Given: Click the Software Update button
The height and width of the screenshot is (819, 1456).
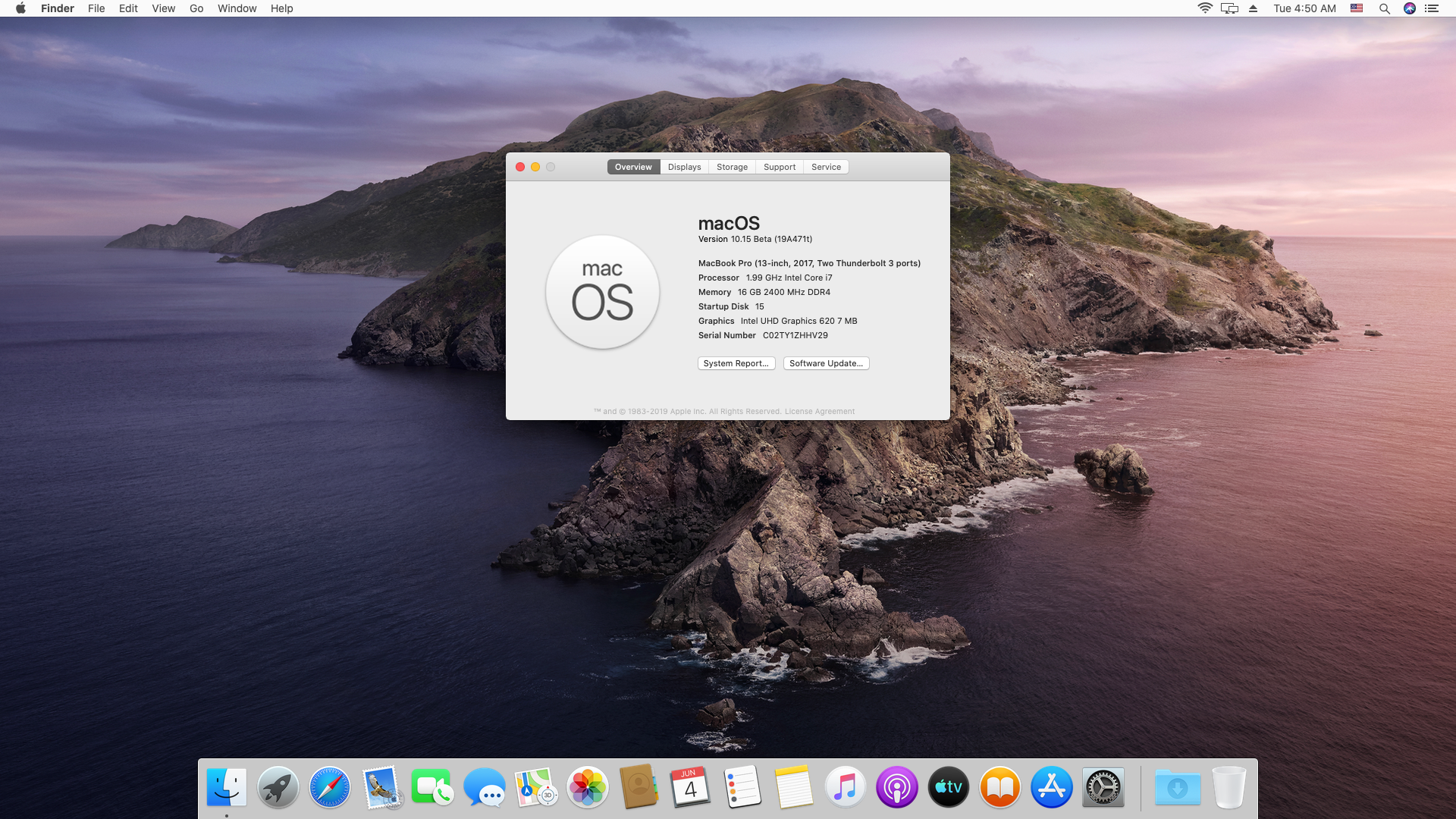Looking at the screenshot, I should [x=826, y=363].
